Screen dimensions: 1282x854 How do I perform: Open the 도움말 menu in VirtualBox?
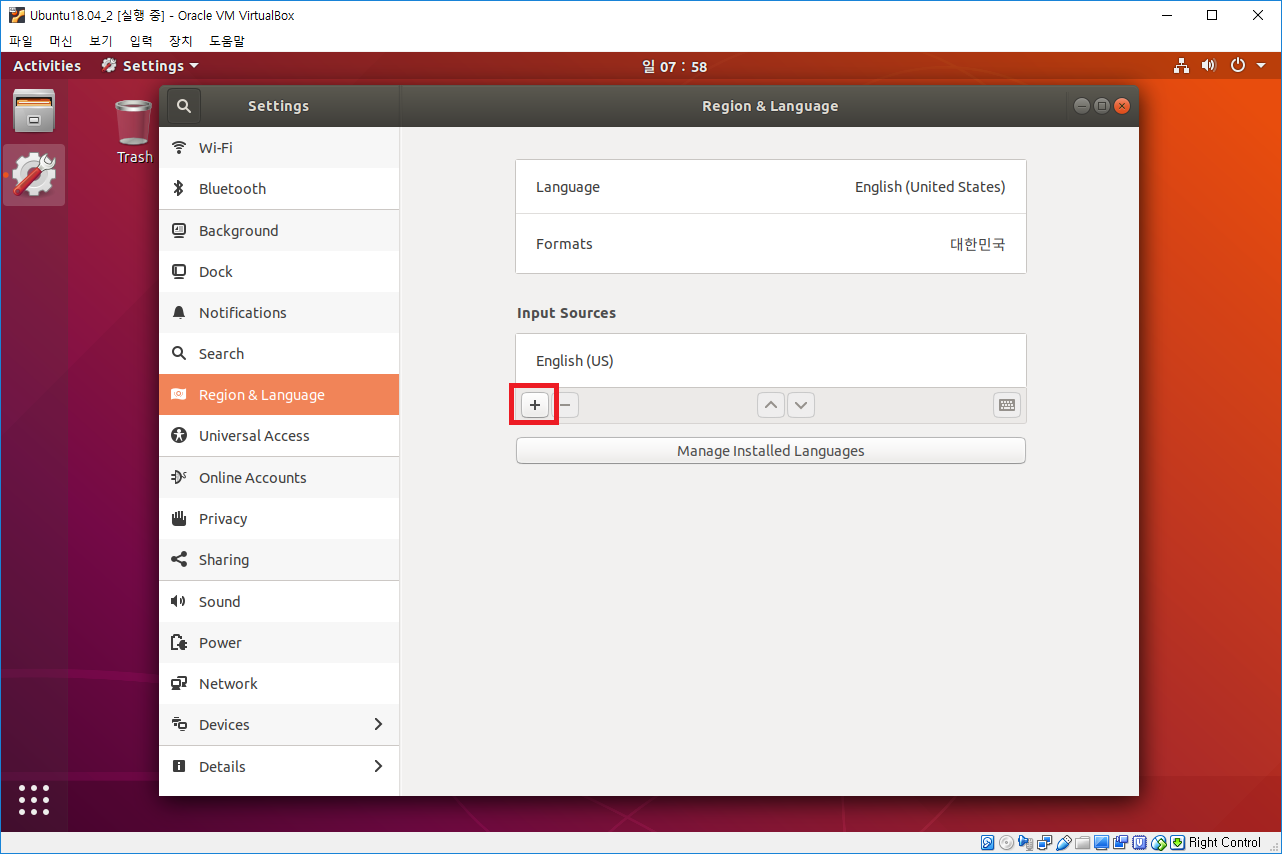coord(227,41)
